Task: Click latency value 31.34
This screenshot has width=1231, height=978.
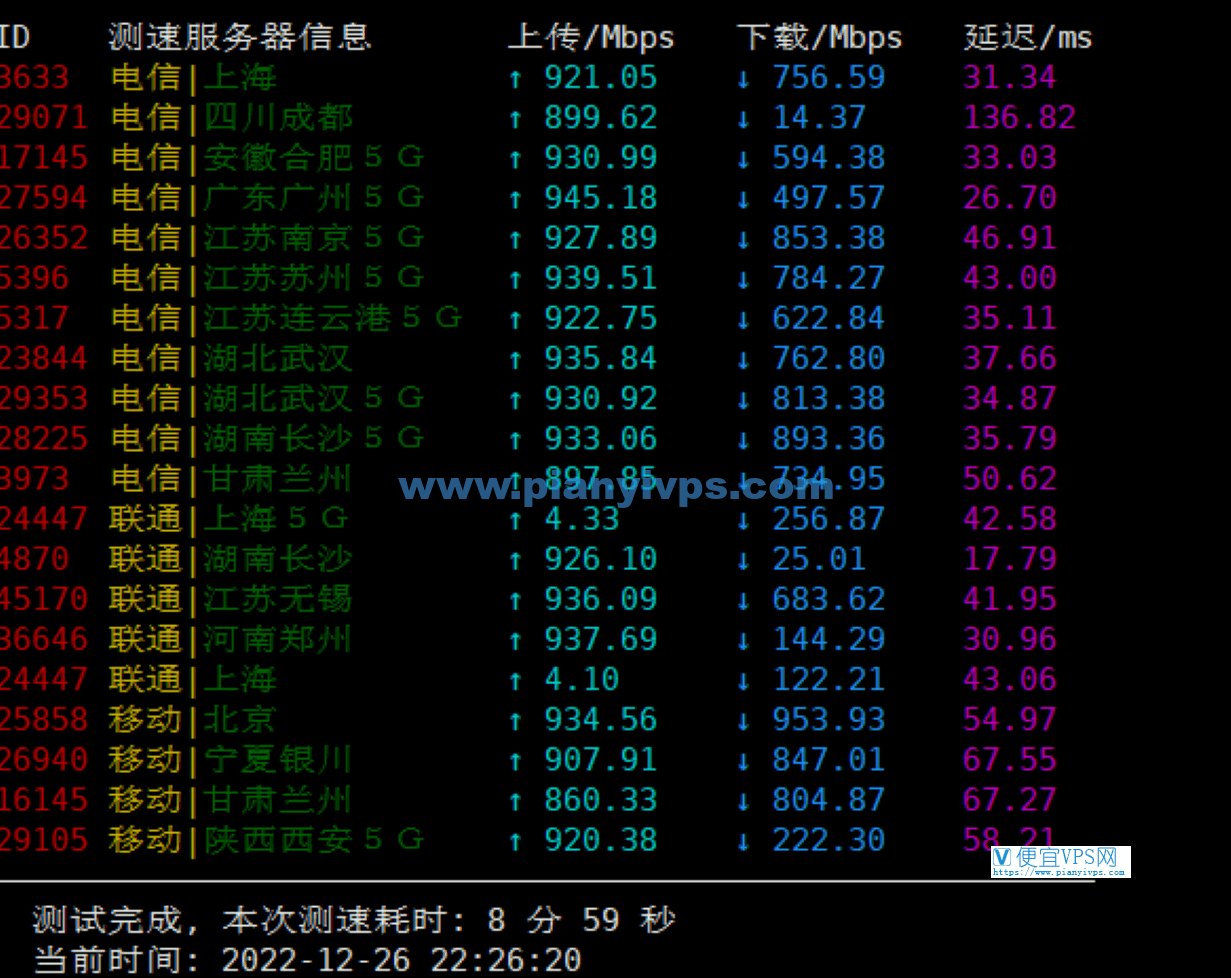Action: pyautogui.click(x=1010, y=77)
